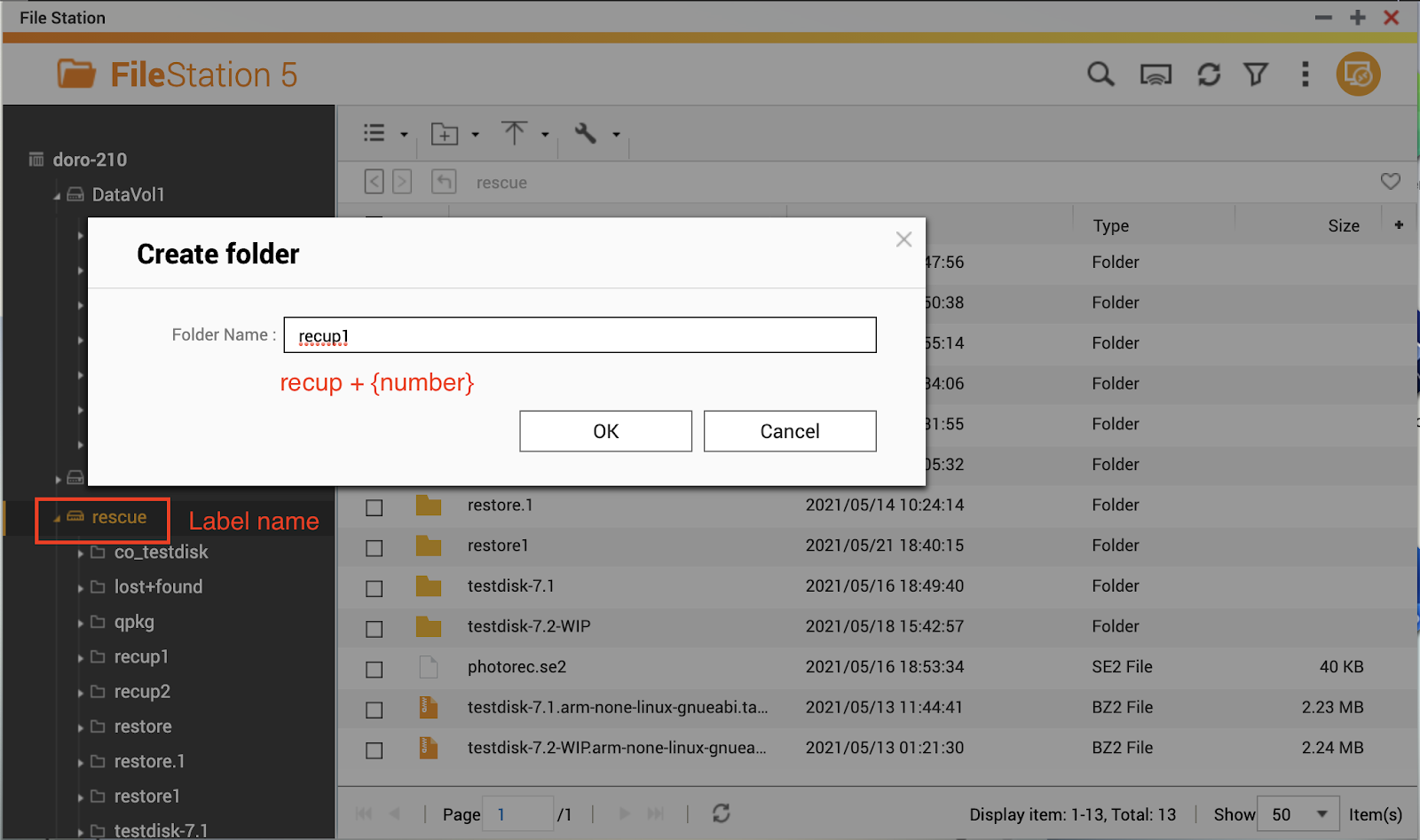The image size is (1420, 840).
Task: Open the search magnifier icon
Action: [x=1100, y=75]
